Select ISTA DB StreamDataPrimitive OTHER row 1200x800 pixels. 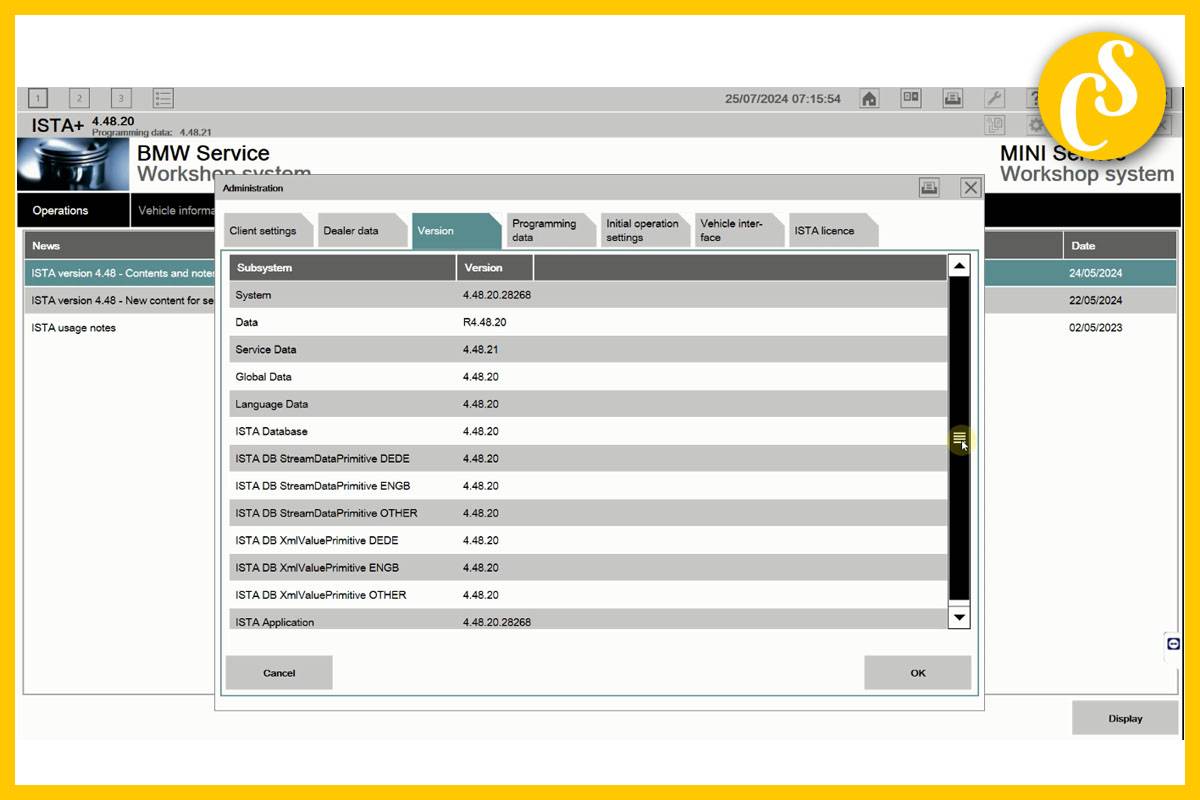[x=588, y=513]
